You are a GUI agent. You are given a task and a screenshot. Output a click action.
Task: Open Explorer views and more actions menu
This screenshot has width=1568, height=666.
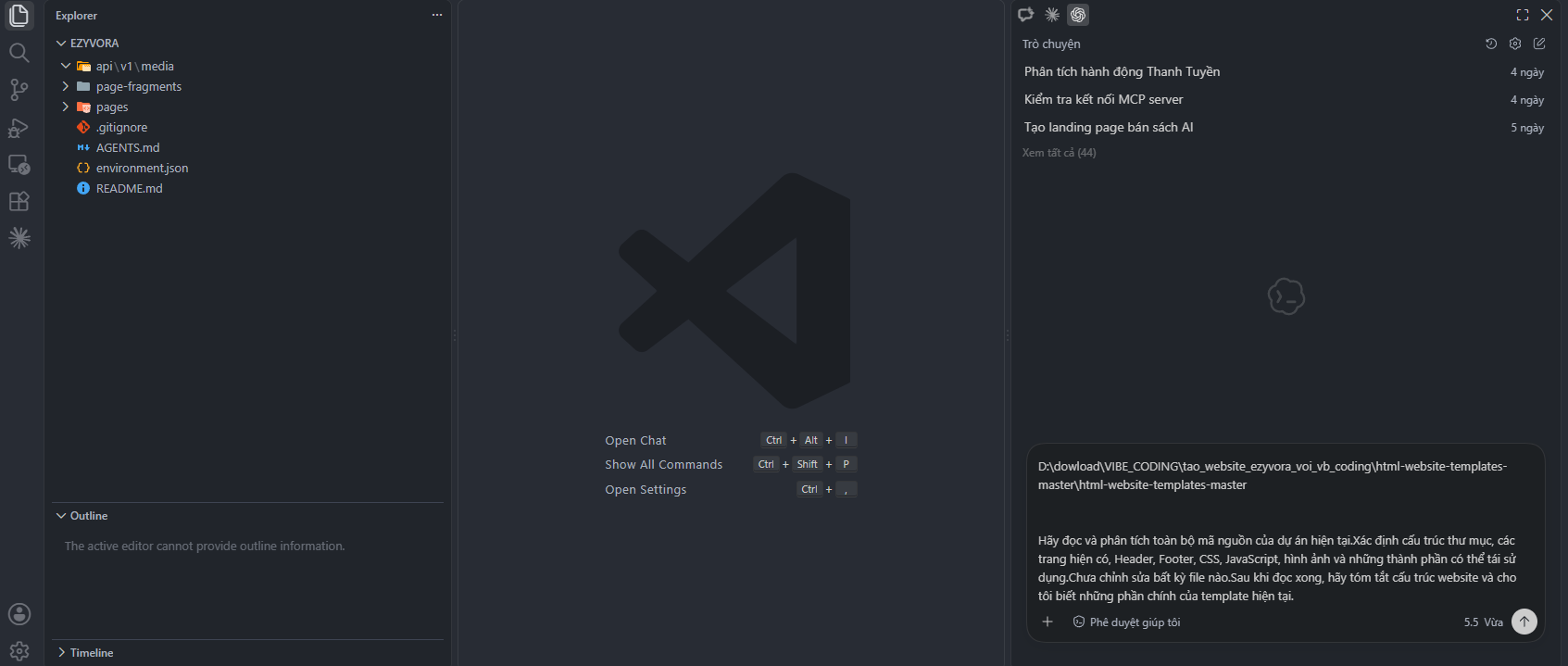coord(437,15)
